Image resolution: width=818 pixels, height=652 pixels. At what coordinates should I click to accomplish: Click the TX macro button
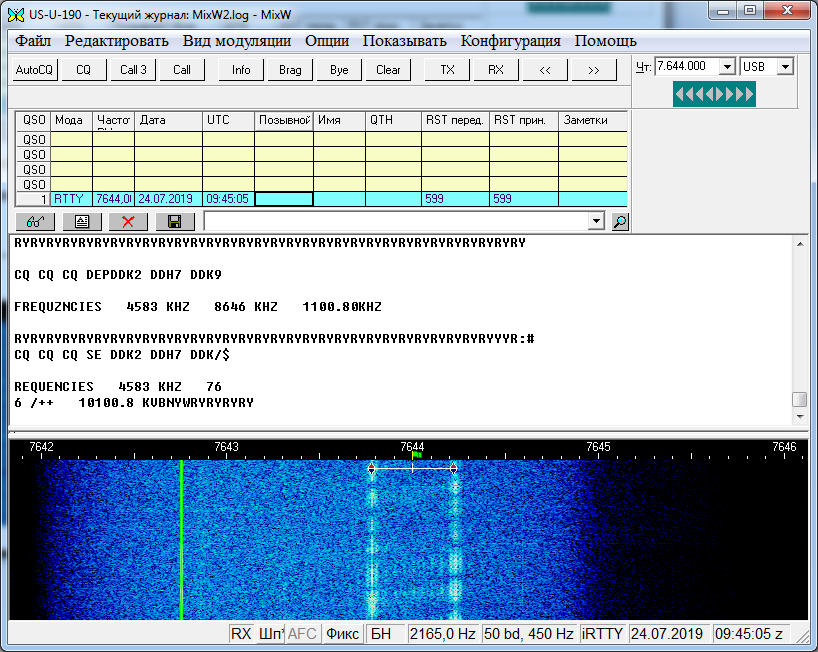pos(448,70)
